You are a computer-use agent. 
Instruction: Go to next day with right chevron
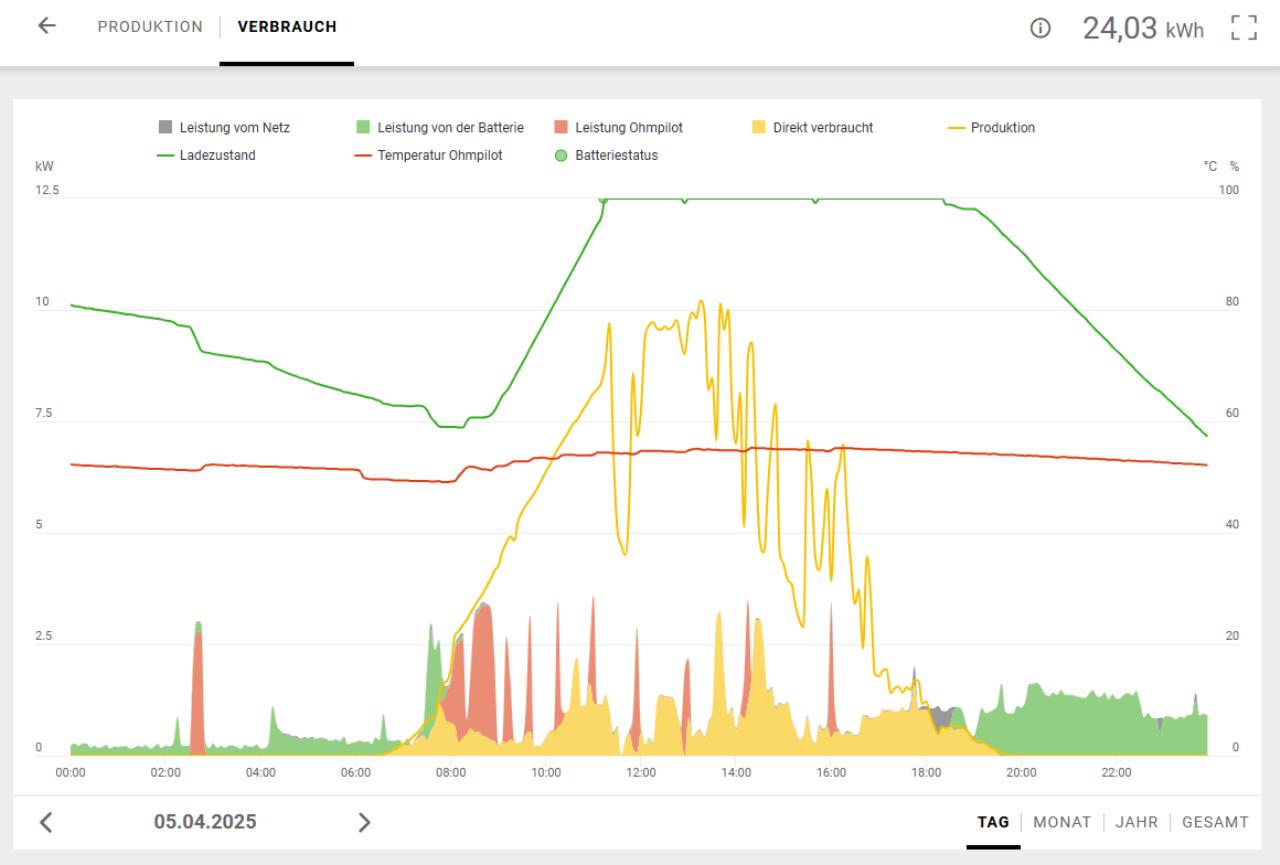364,822
